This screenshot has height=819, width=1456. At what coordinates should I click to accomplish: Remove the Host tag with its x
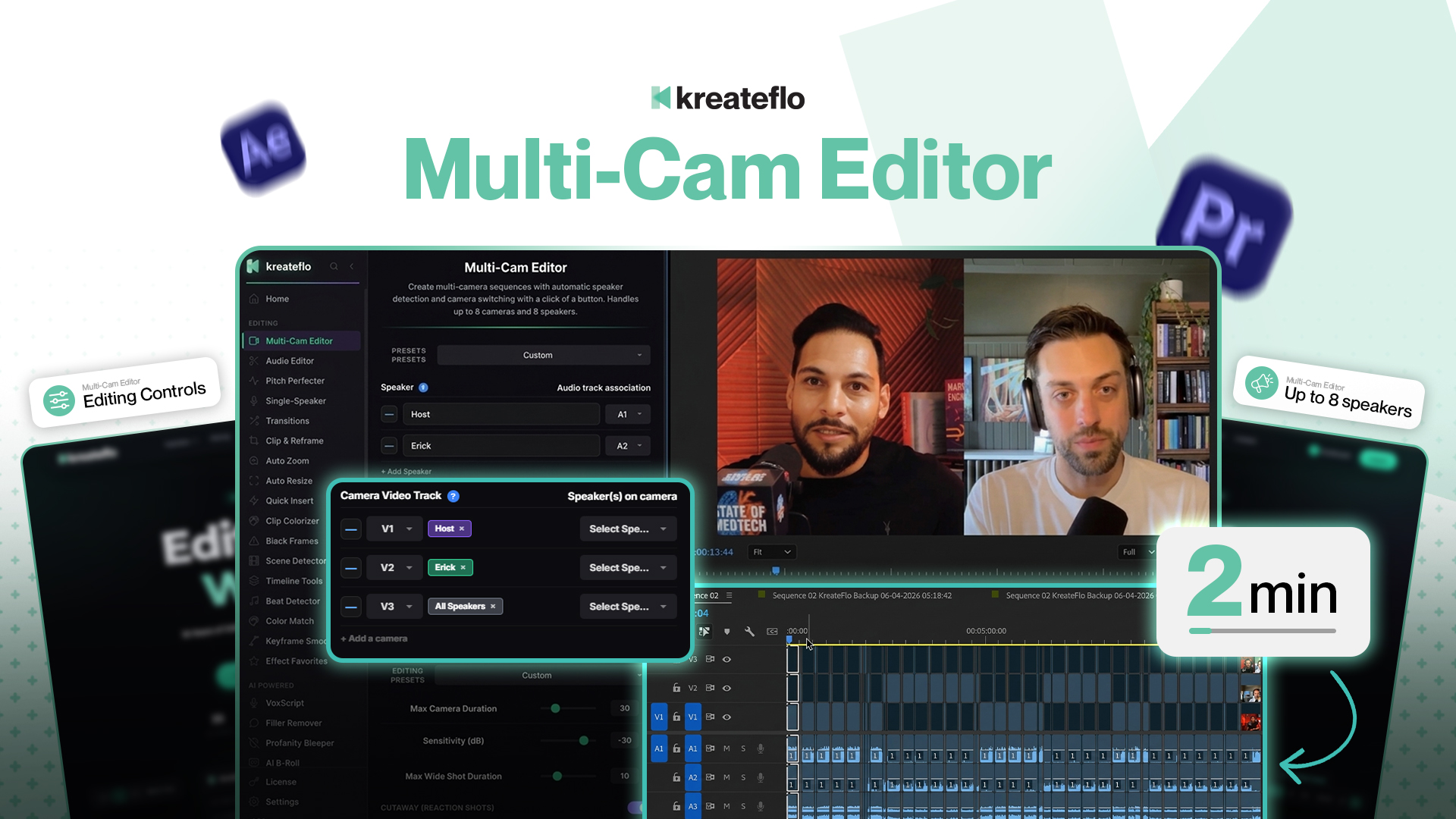coord(461,529)
